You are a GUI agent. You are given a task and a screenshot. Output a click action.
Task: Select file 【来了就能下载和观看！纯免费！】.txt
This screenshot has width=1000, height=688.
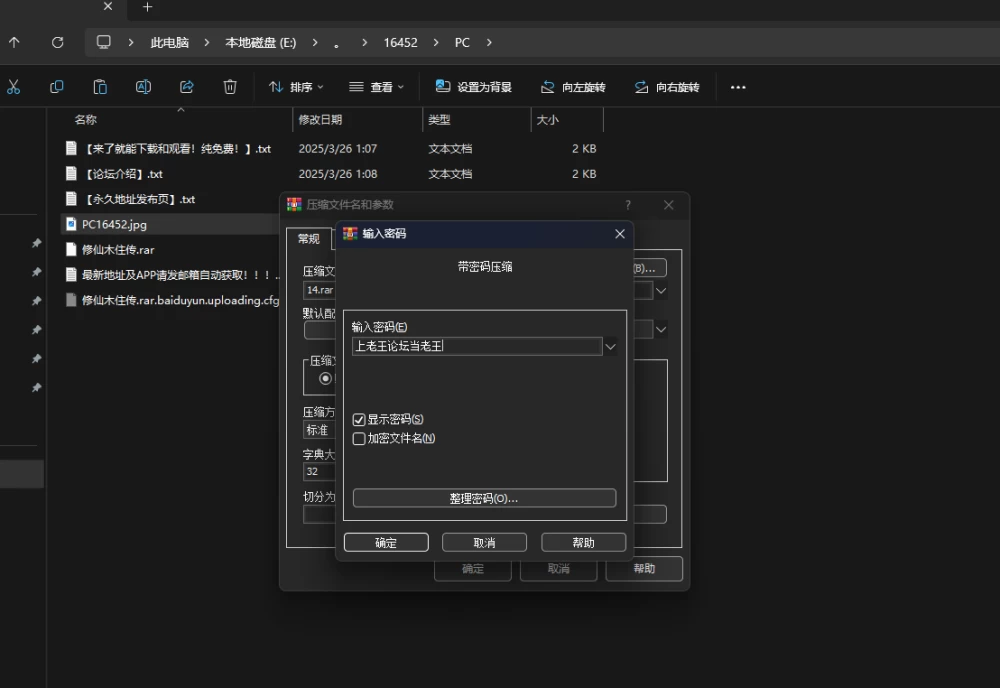[177, 149]
